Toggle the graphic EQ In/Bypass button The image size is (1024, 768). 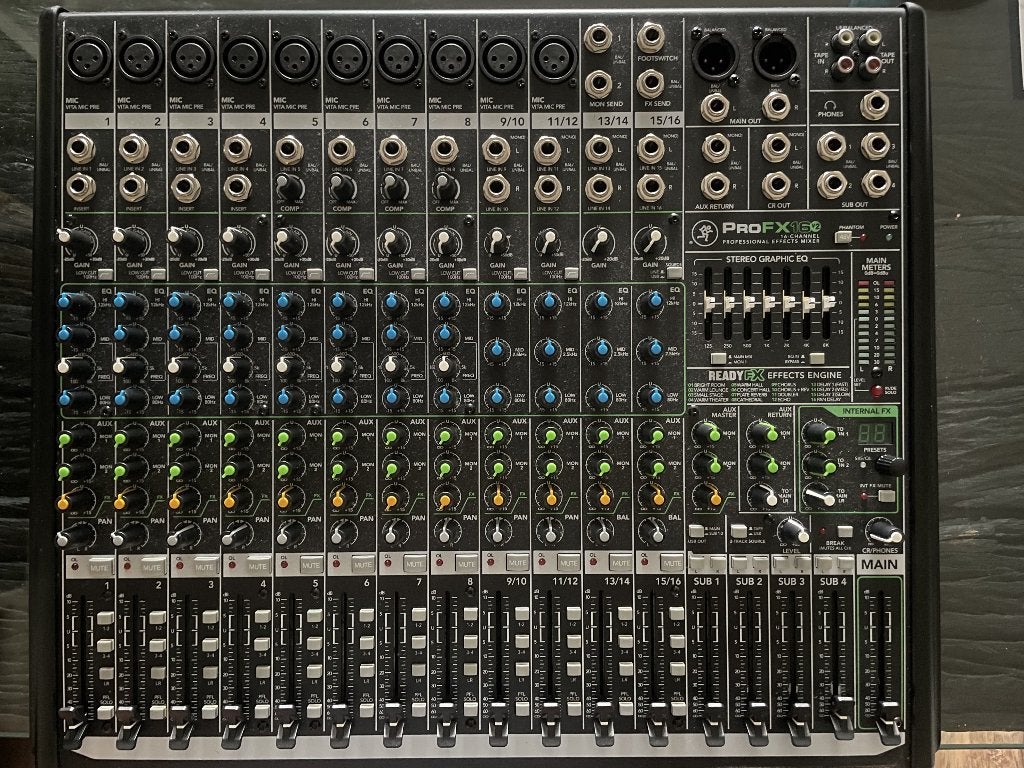[816, 358]
